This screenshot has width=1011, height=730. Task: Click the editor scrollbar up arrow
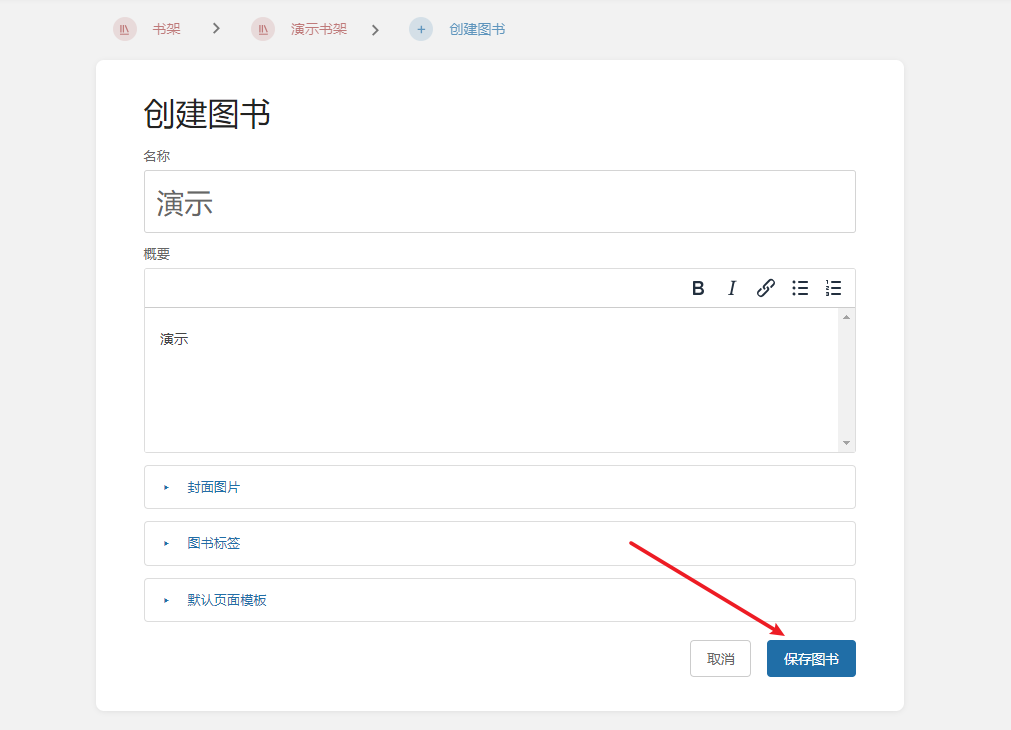point(846,317)
